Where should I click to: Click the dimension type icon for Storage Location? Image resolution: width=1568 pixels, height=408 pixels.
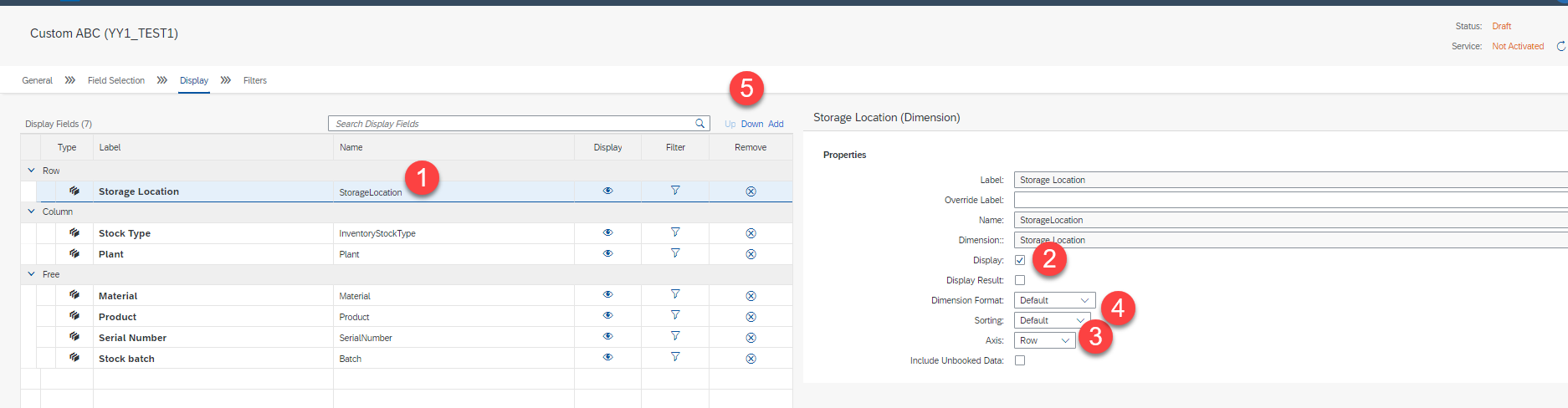pos(74,191)
